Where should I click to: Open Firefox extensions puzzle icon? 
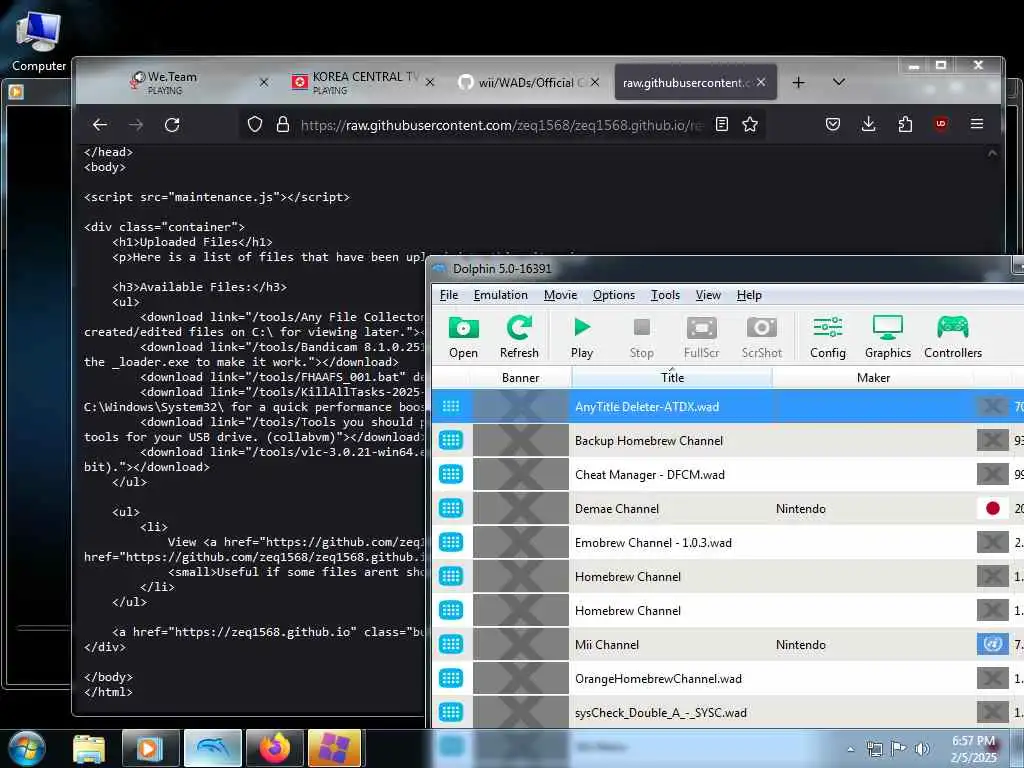(905, 124)
